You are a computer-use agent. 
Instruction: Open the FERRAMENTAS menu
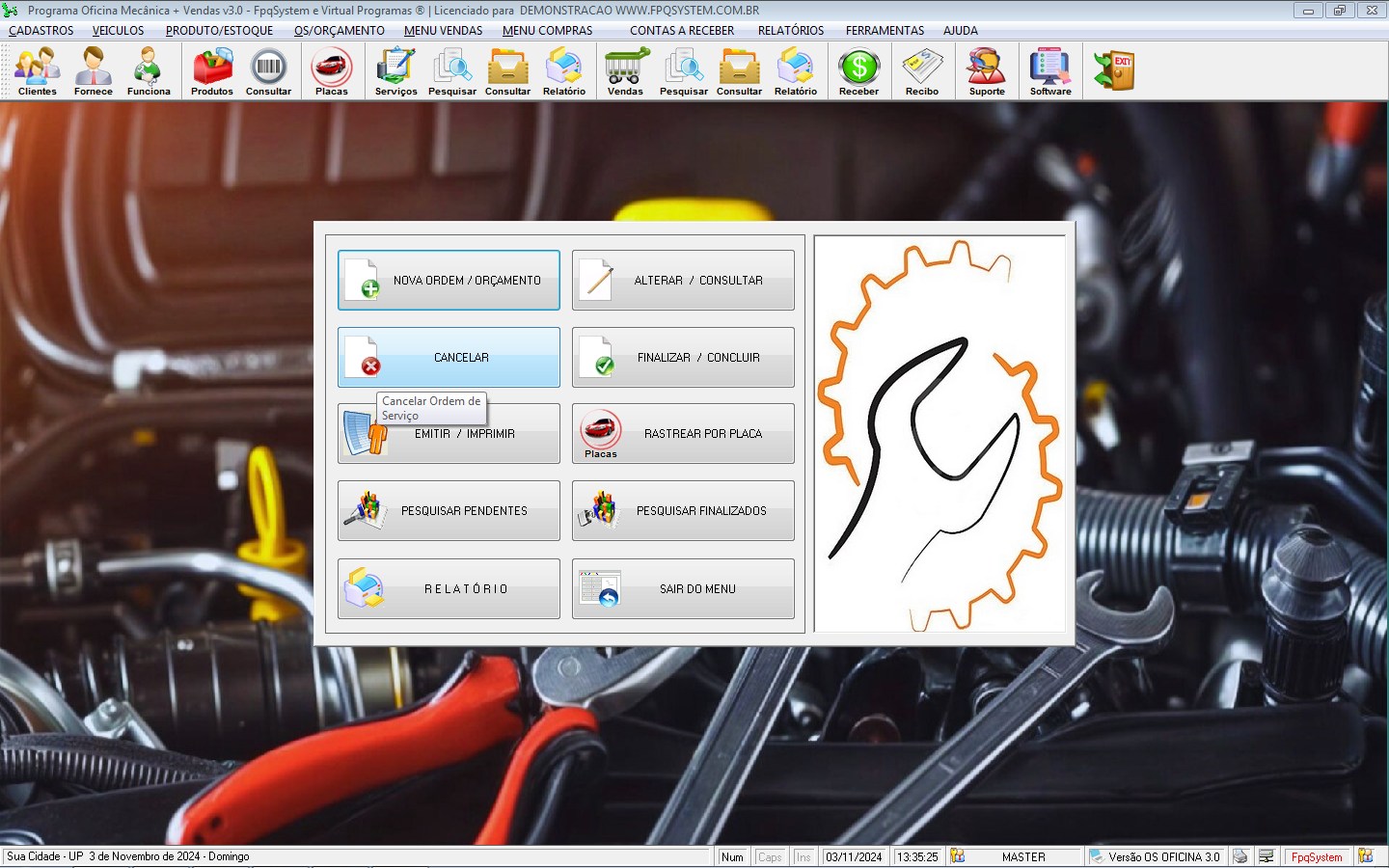(885, 31)
